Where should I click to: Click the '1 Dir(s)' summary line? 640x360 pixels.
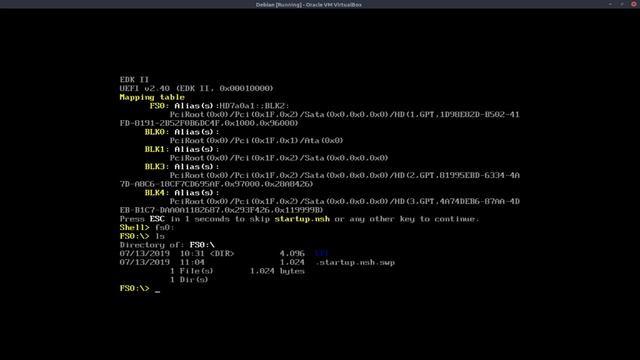(189, 280)
